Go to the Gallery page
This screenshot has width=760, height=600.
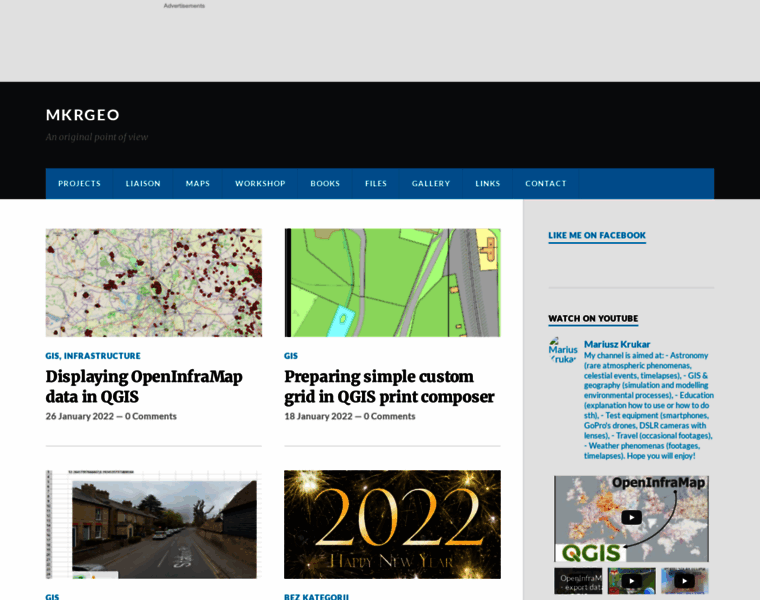tap(431, 184)
